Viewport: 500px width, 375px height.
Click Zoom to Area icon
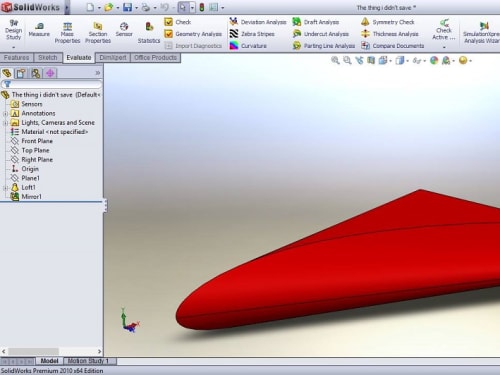click(x=347, y=60)
